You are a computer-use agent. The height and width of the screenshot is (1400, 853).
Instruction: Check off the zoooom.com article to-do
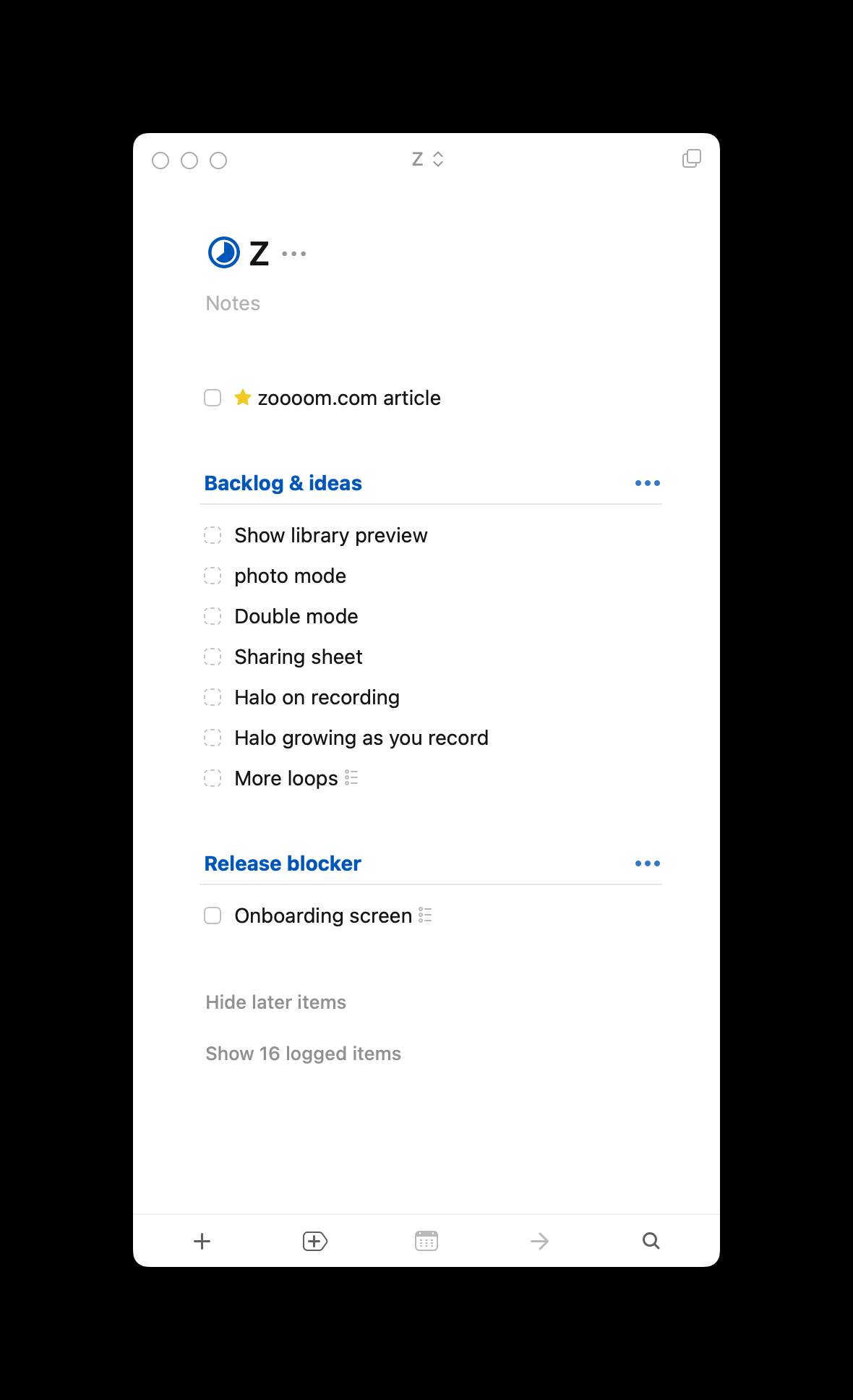[x=213, y=398]
